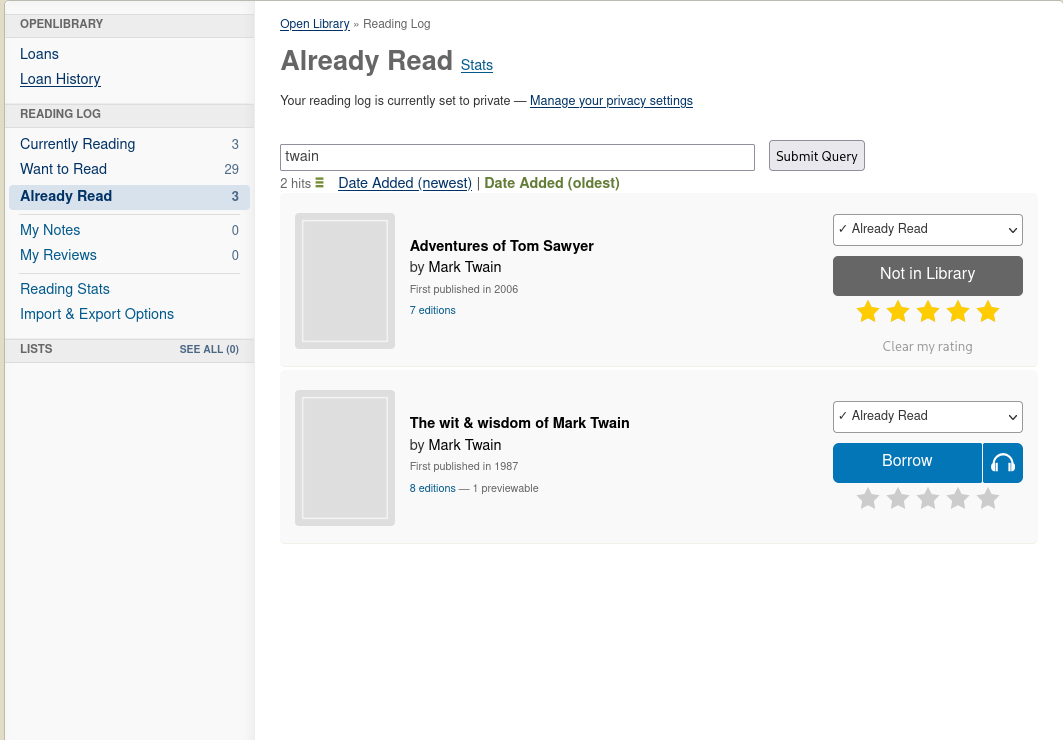View 7 editions of Tom Sawyer

tap(433, 310)
